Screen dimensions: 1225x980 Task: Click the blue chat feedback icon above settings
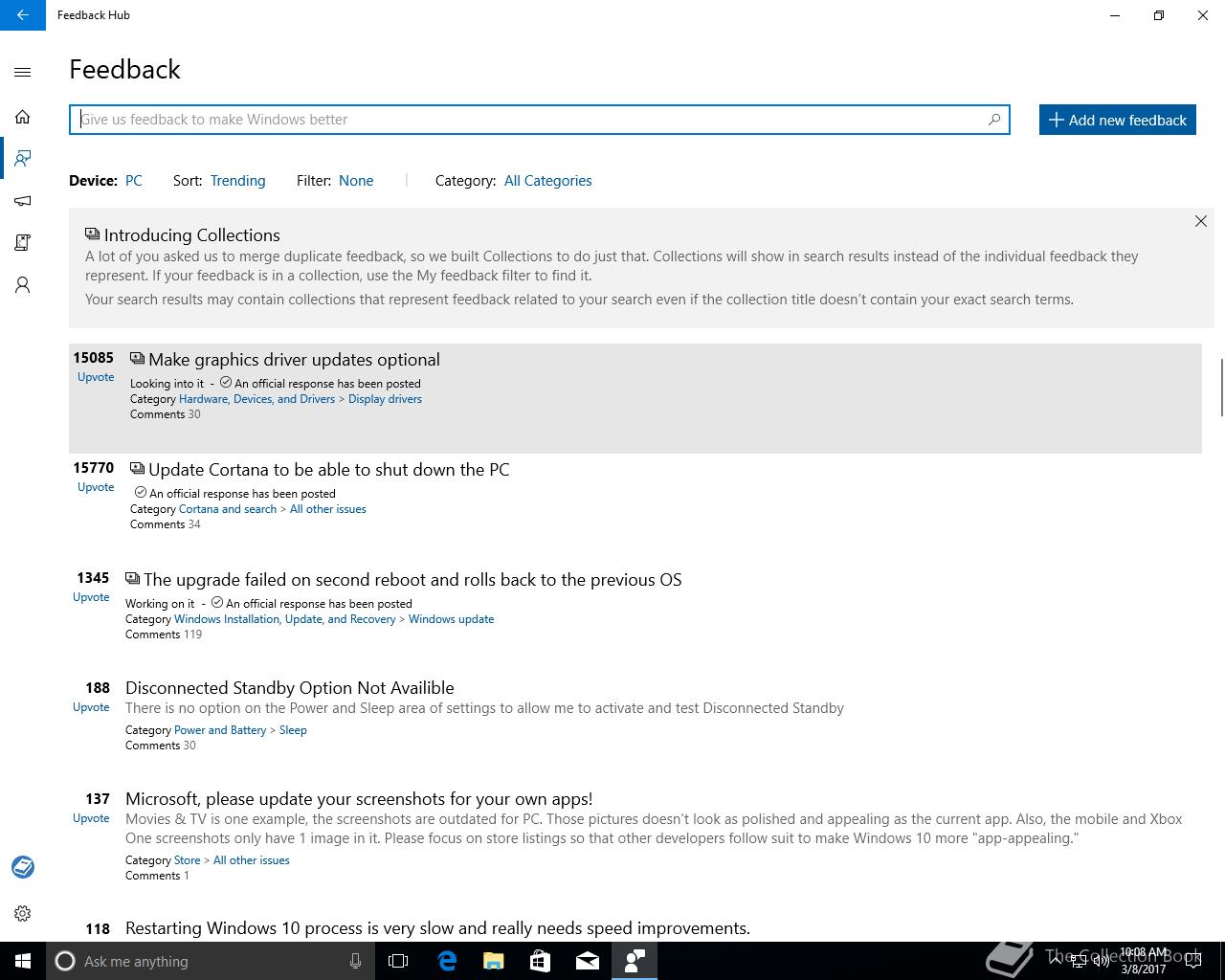point(23,867)
